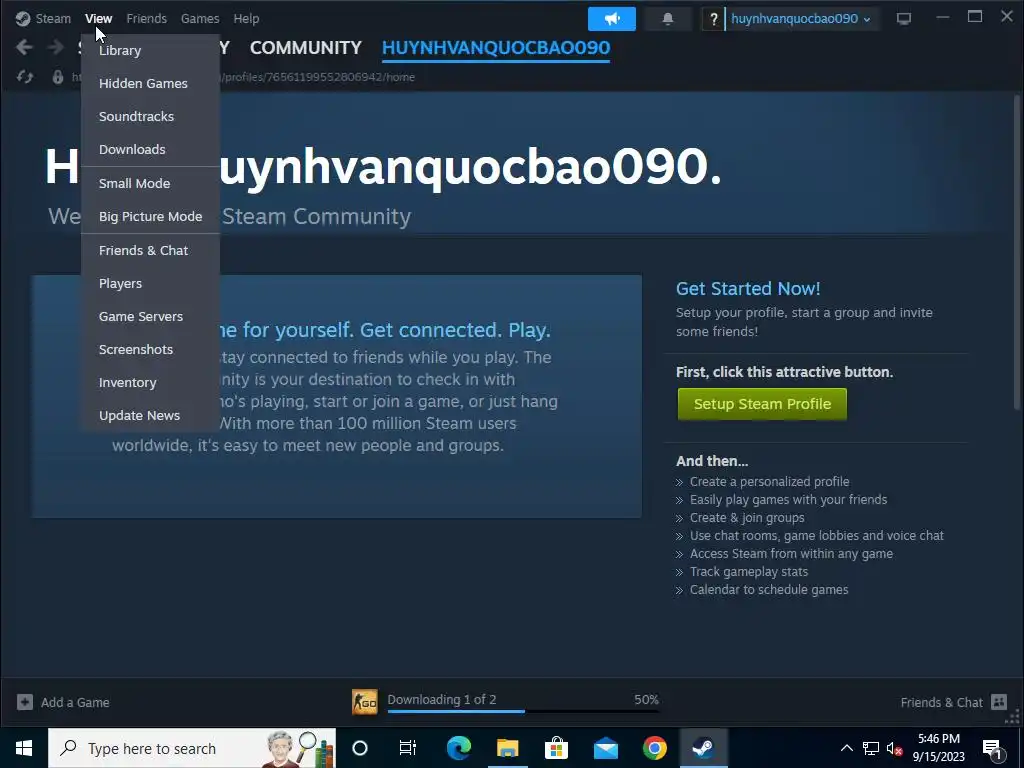Choose Downloads in View menu
Viewport: 1024px width, 768px height.
click(x=150, y=149)
